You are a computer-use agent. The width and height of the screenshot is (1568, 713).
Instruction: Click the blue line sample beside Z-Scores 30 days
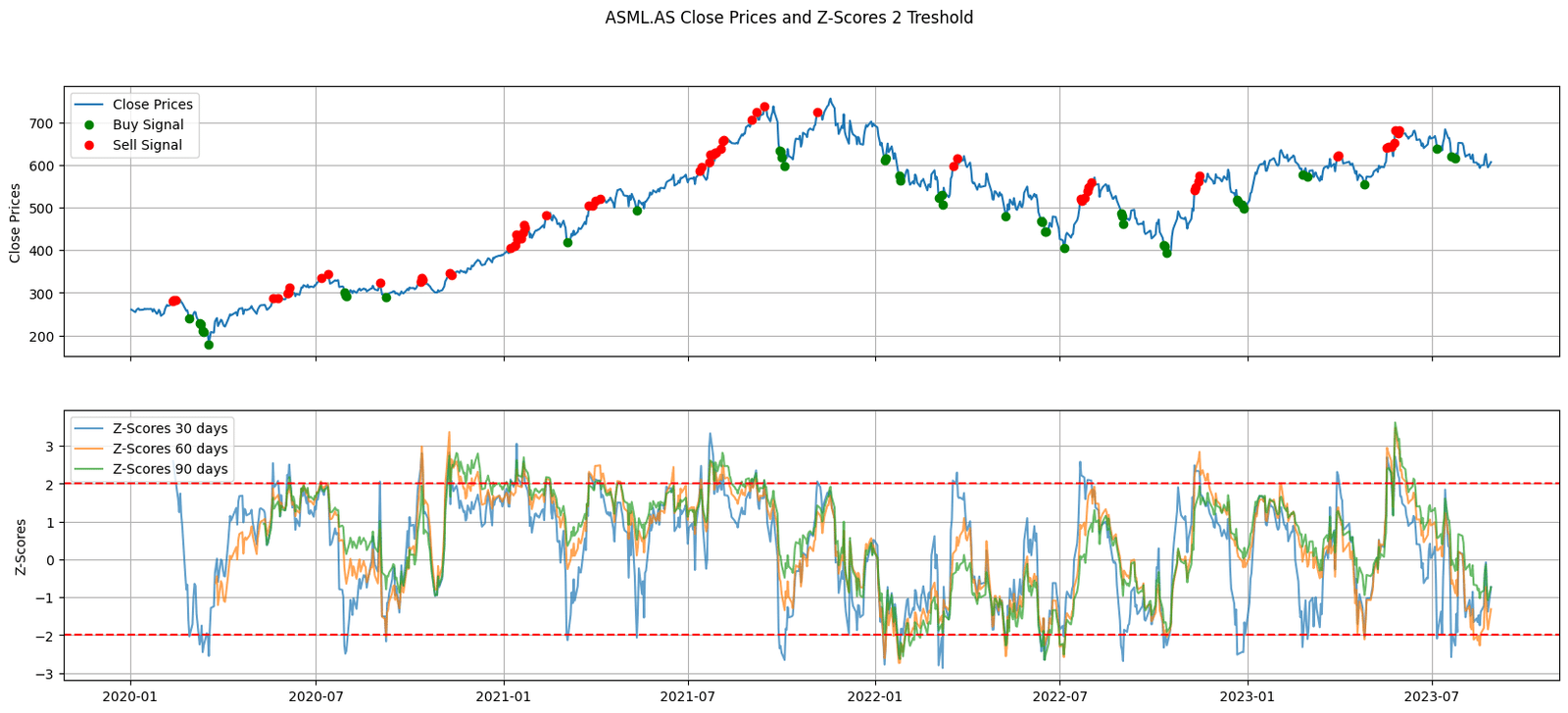90,429
